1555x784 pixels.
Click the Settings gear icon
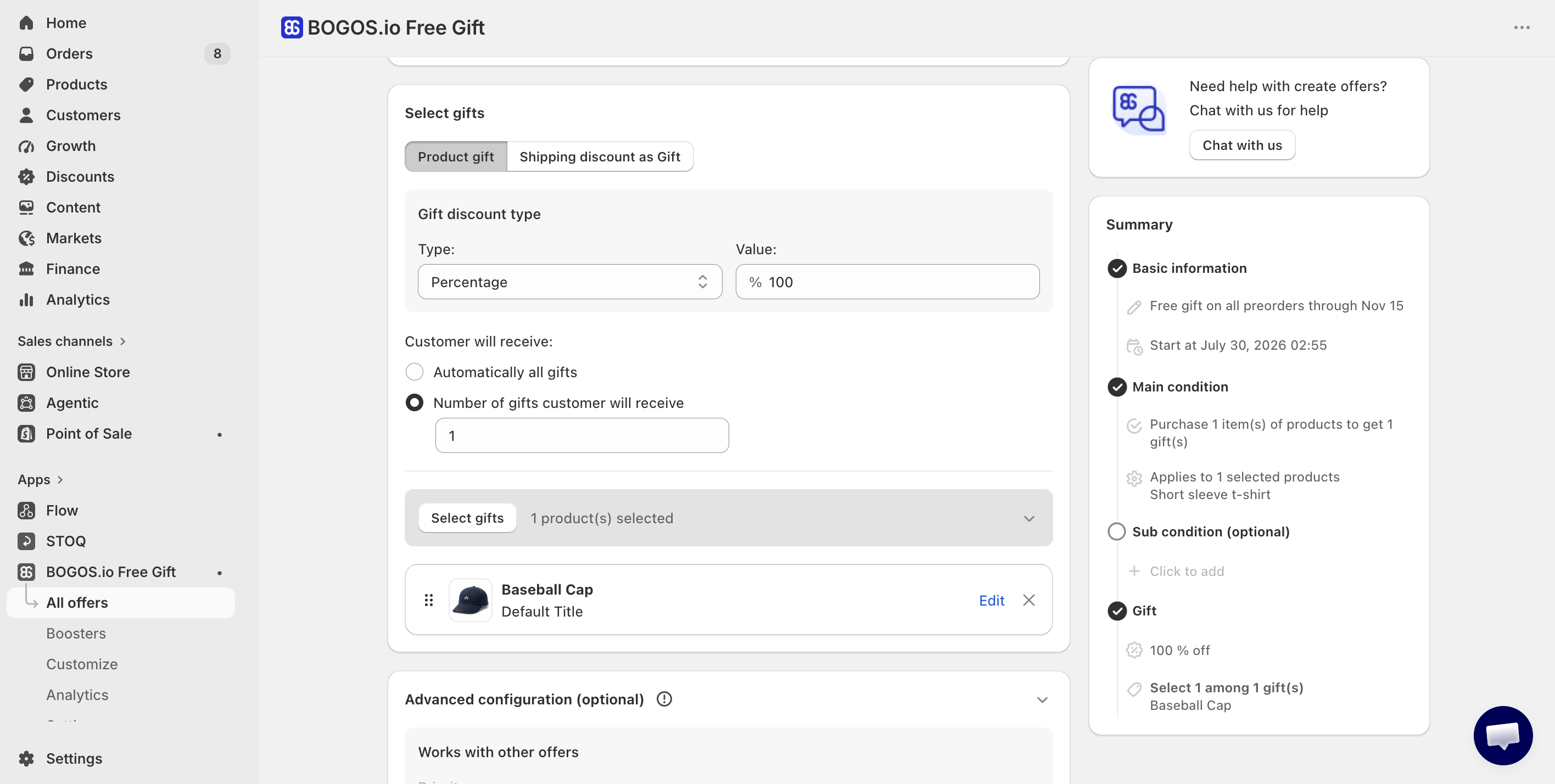26,759
